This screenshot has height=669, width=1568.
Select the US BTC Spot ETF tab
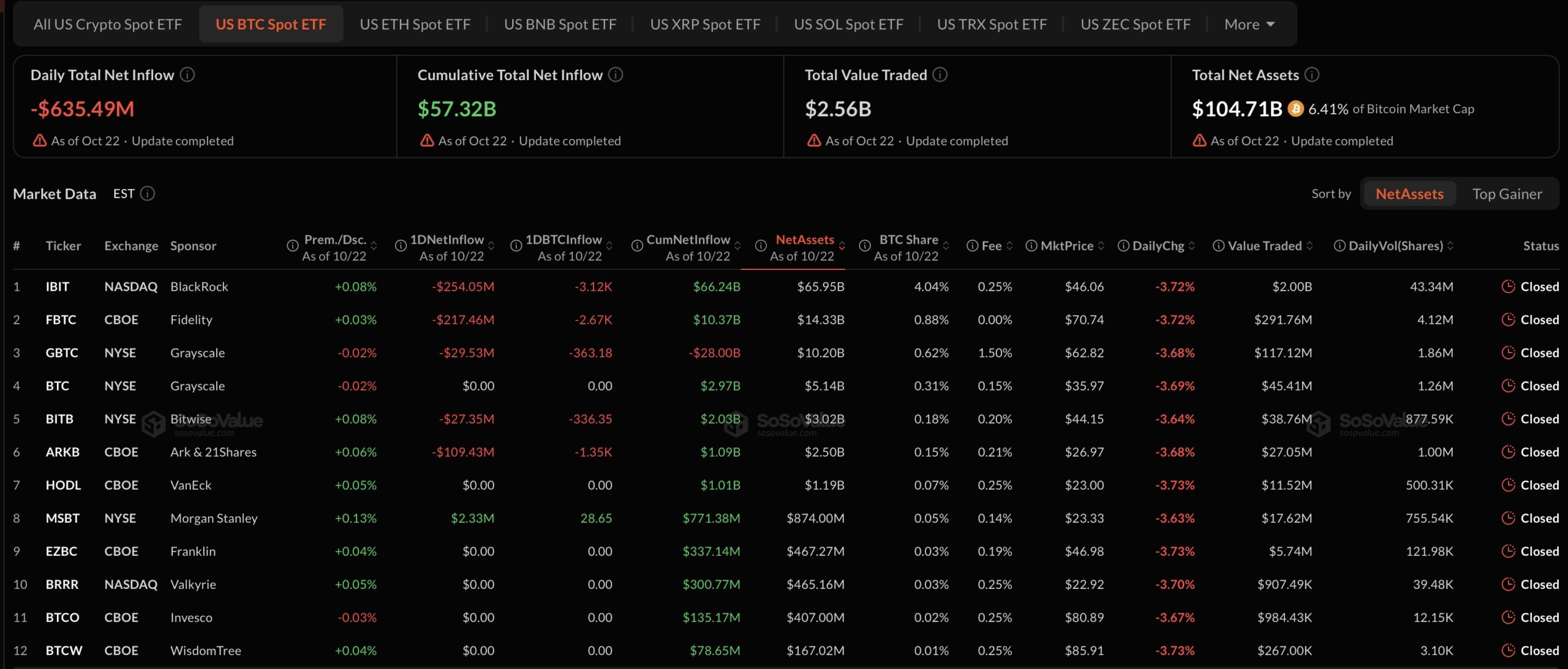(x=271, y=24)
